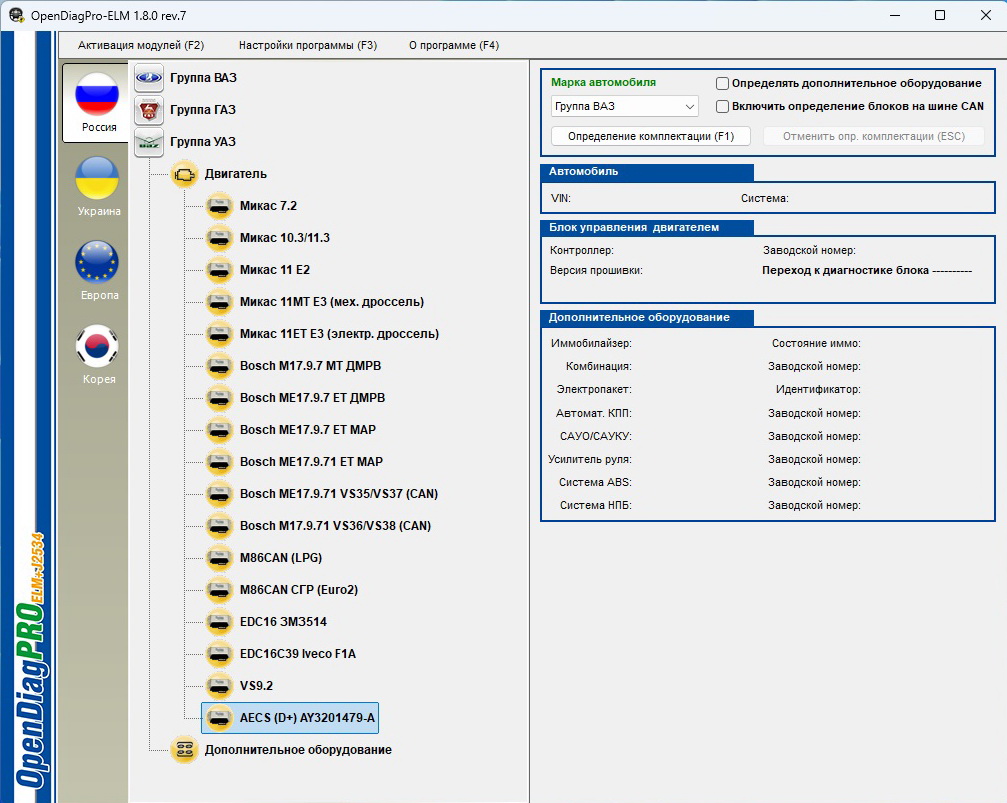Click the VAZ group logo icon
The image size is (1007, 803).
(149, 78)
